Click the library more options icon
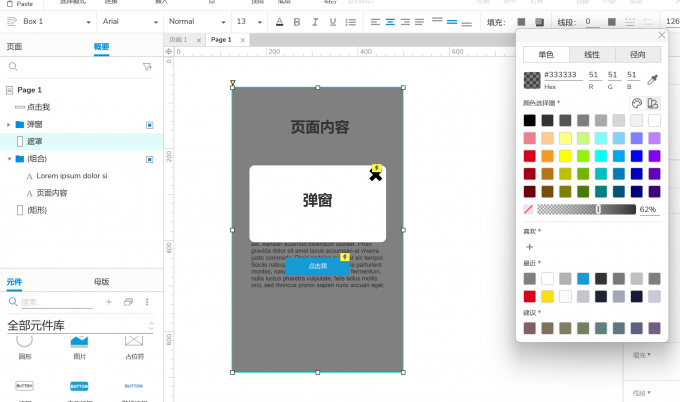Screen dimensions: 680x402 pos(147,302)
